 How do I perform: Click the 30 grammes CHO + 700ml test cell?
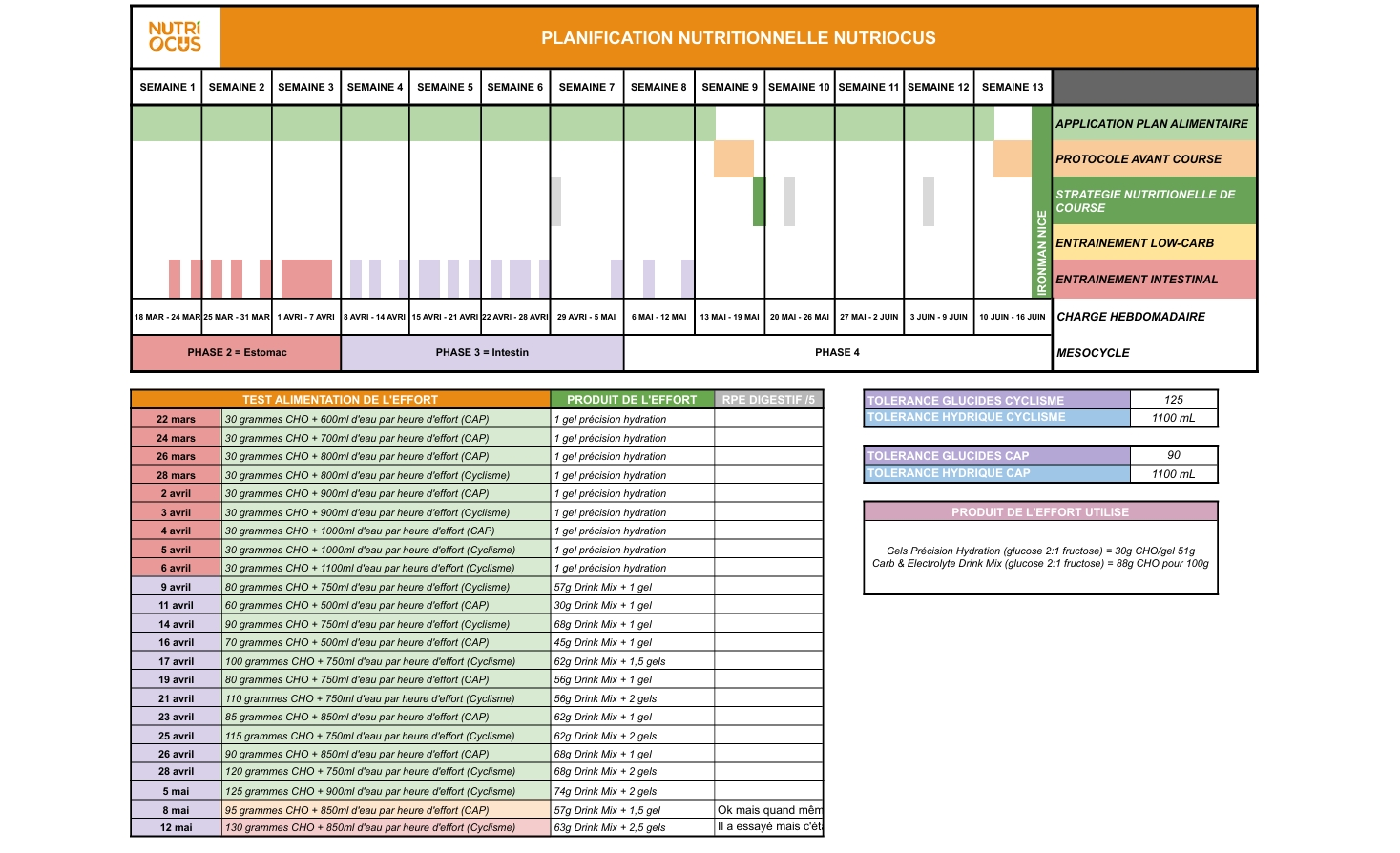387,438
